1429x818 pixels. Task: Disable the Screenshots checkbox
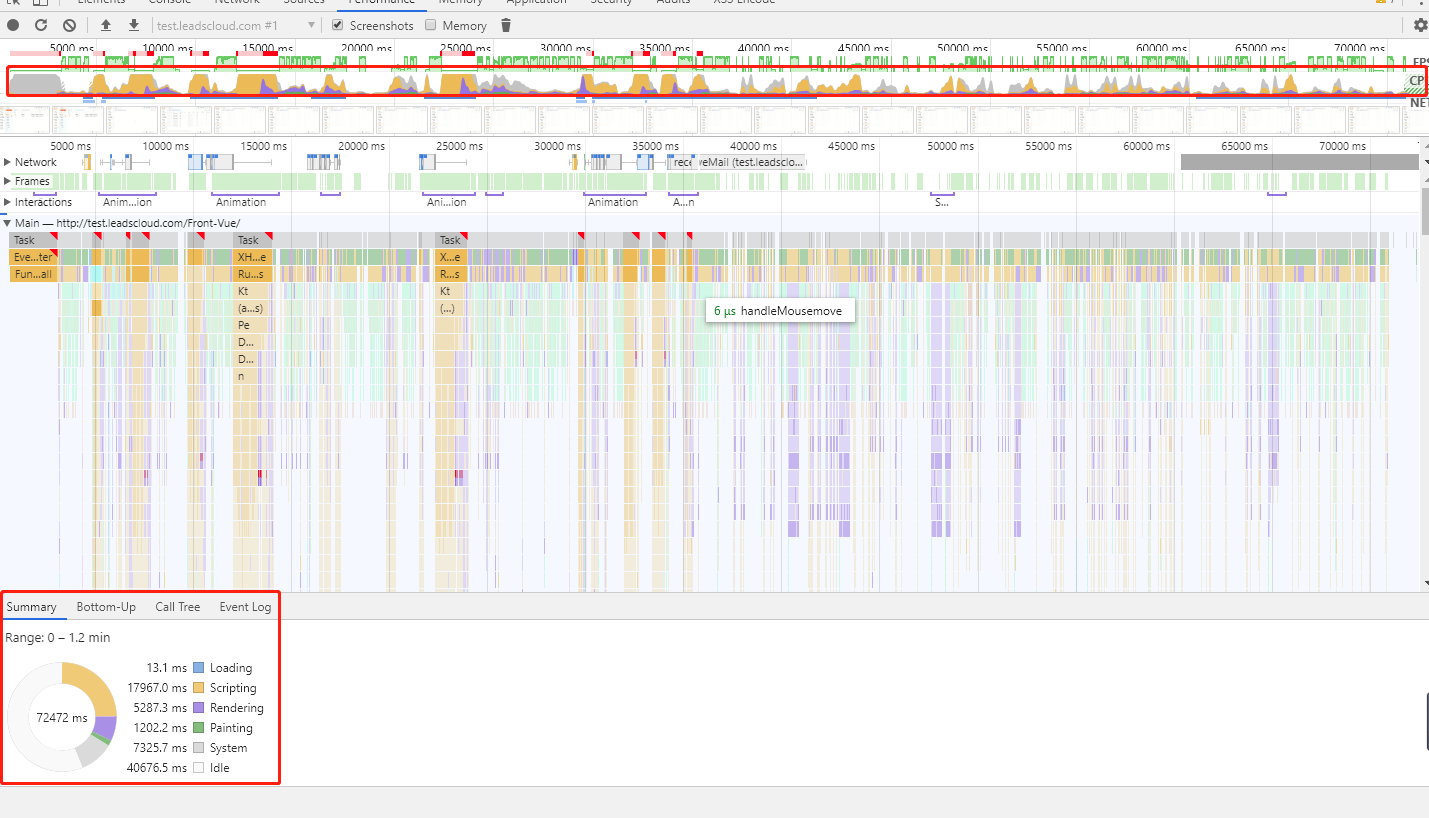[x=338, y=25]
